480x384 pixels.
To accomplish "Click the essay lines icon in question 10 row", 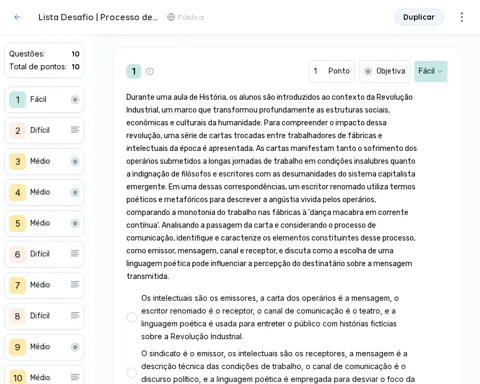I will point(75,377).
